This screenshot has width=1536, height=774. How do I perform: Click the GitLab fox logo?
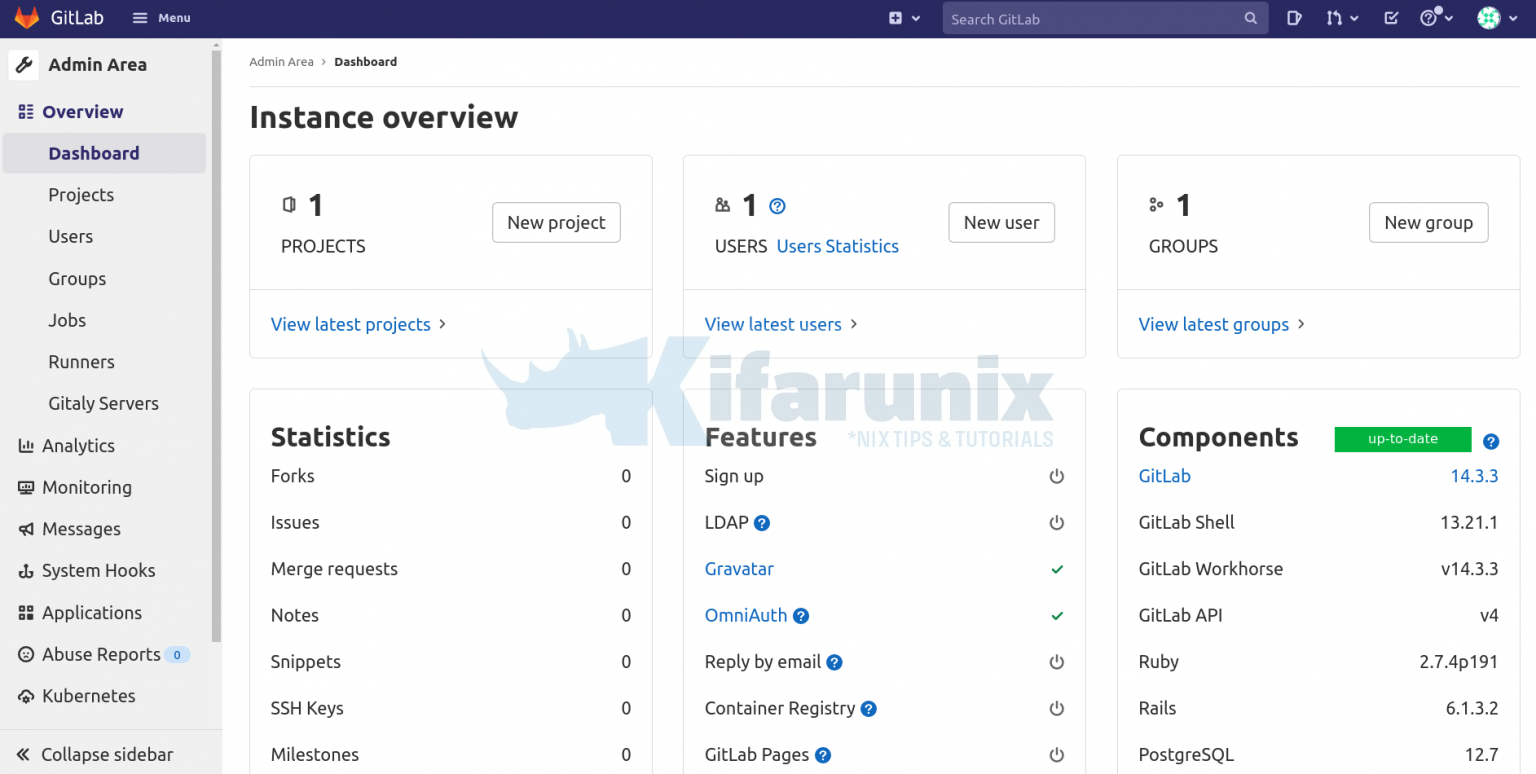tap(25, 17)
